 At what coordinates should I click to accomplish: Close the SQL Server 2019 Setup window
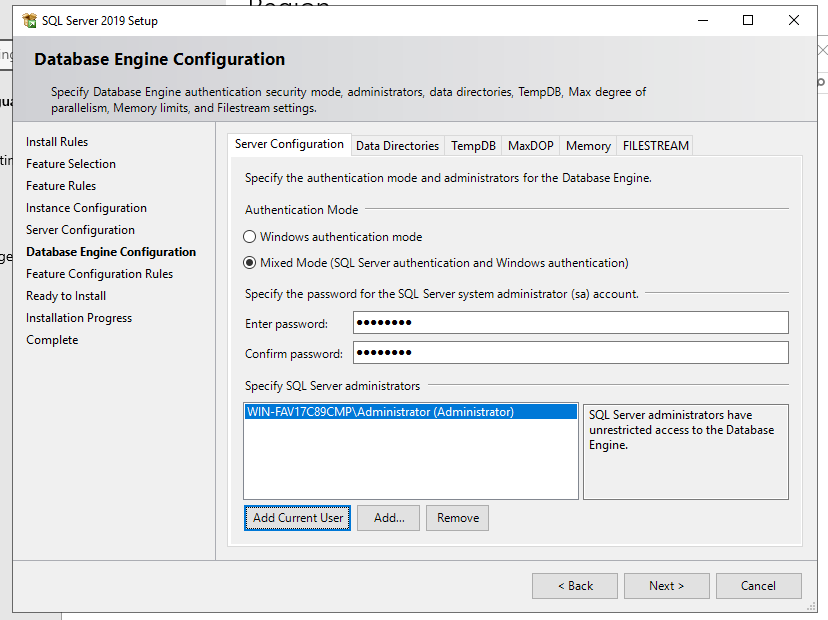tap(794, 21)
